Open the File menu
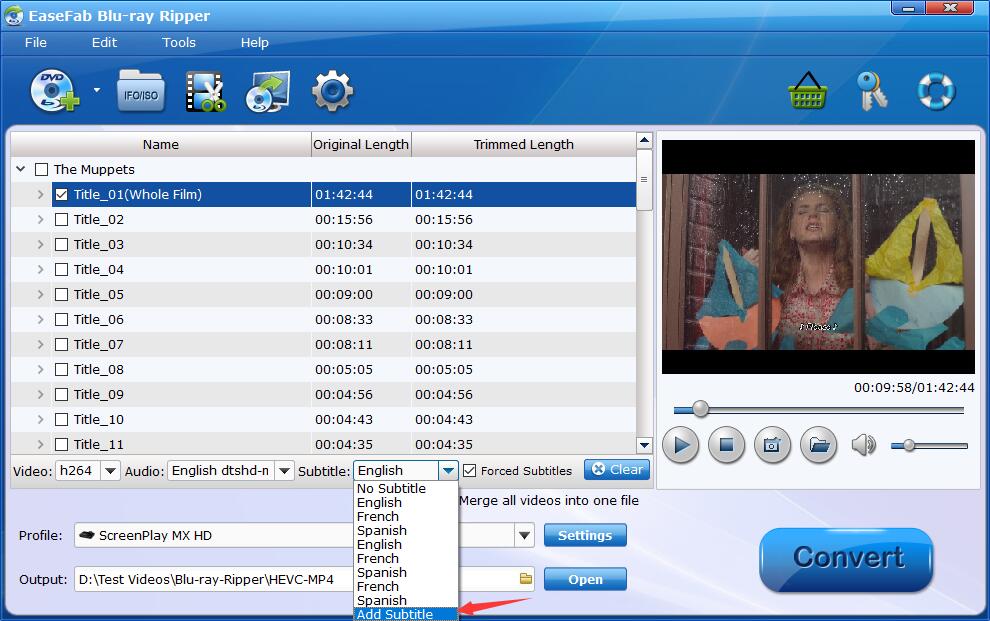This screenshot has width=990, height=621. click(x=35, y=42)
